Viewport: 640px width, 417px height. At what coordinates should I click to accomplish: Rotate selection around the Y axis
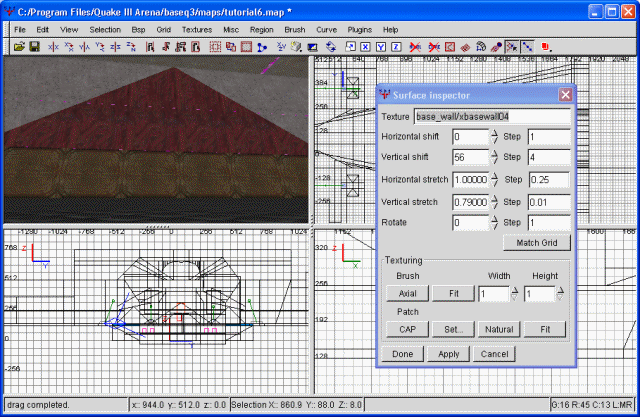[100, 47]
